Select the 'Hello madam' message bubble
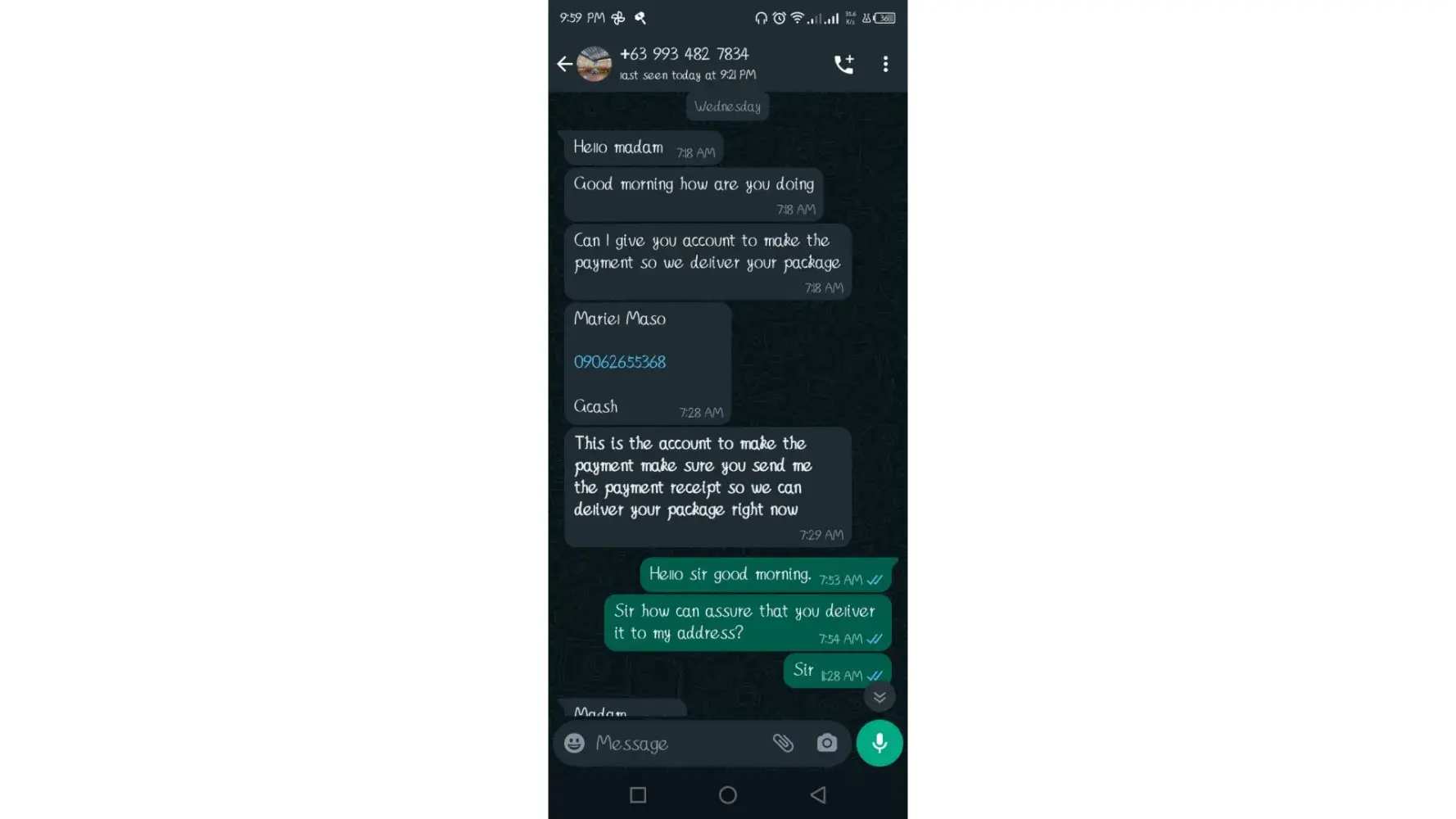1456x819 pixels. (644, 148)
